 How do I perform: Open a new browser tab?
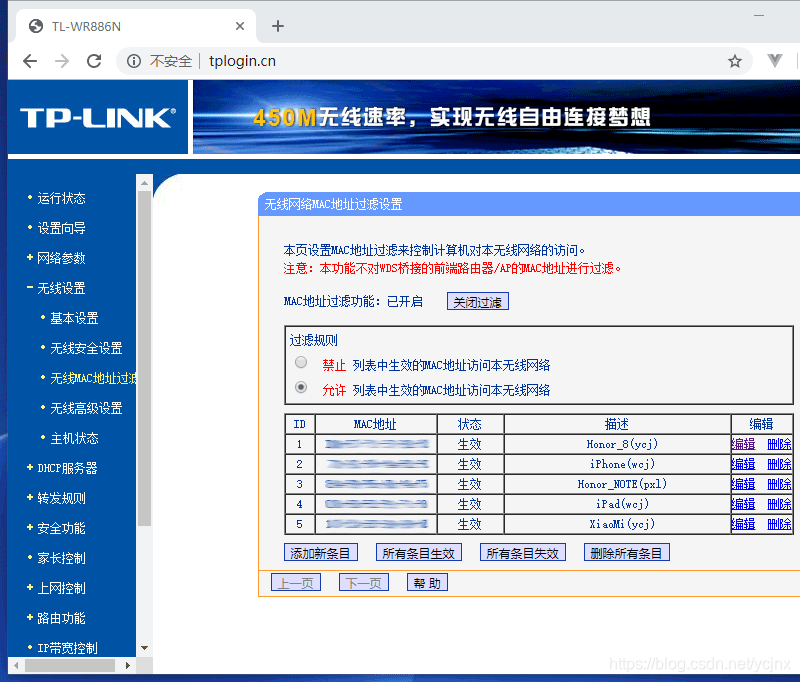(278, 26)
